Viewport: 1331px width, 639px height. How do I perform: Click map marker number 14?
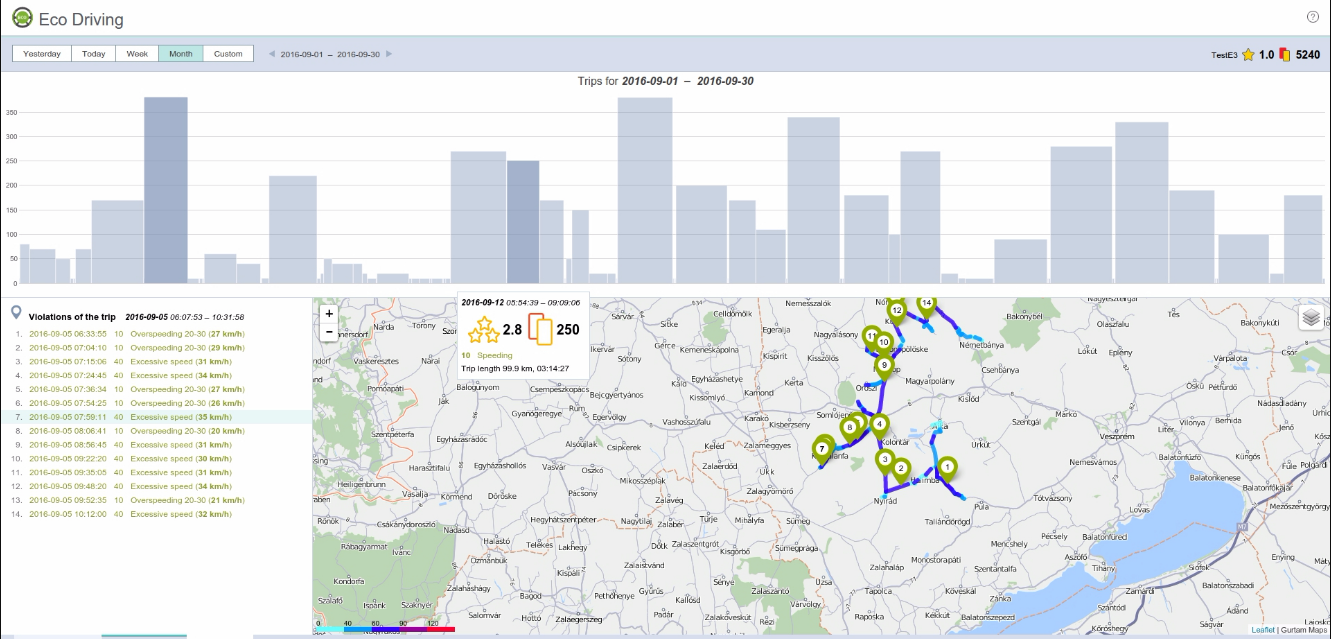coord(927,304)
